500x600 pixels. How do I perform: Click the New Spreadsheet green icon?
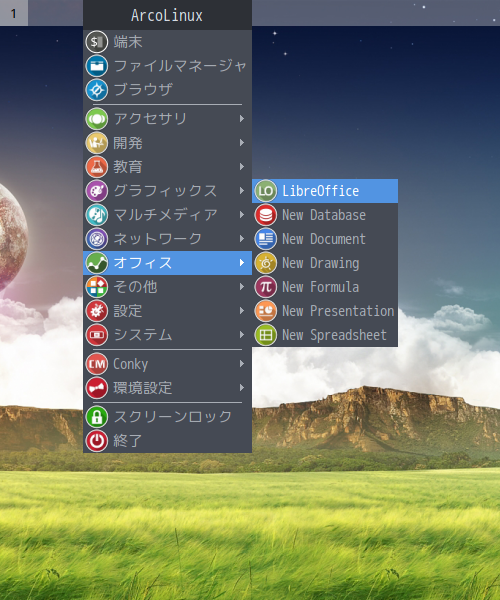pyautogui.click(x=265, y=335)
